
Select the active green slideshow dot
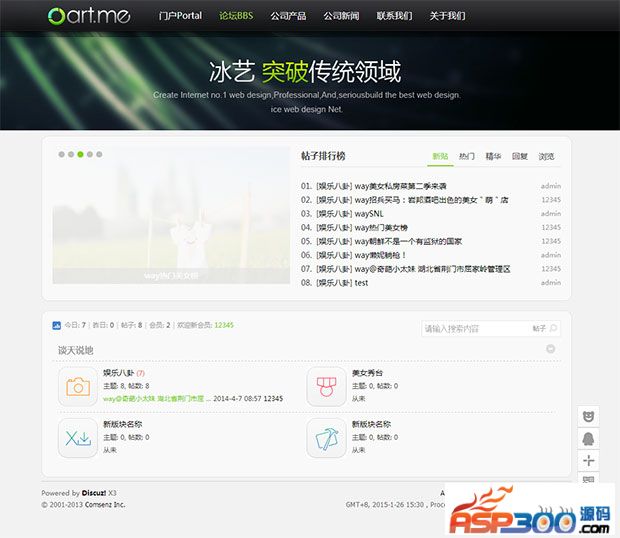click(x=80, y=154)
